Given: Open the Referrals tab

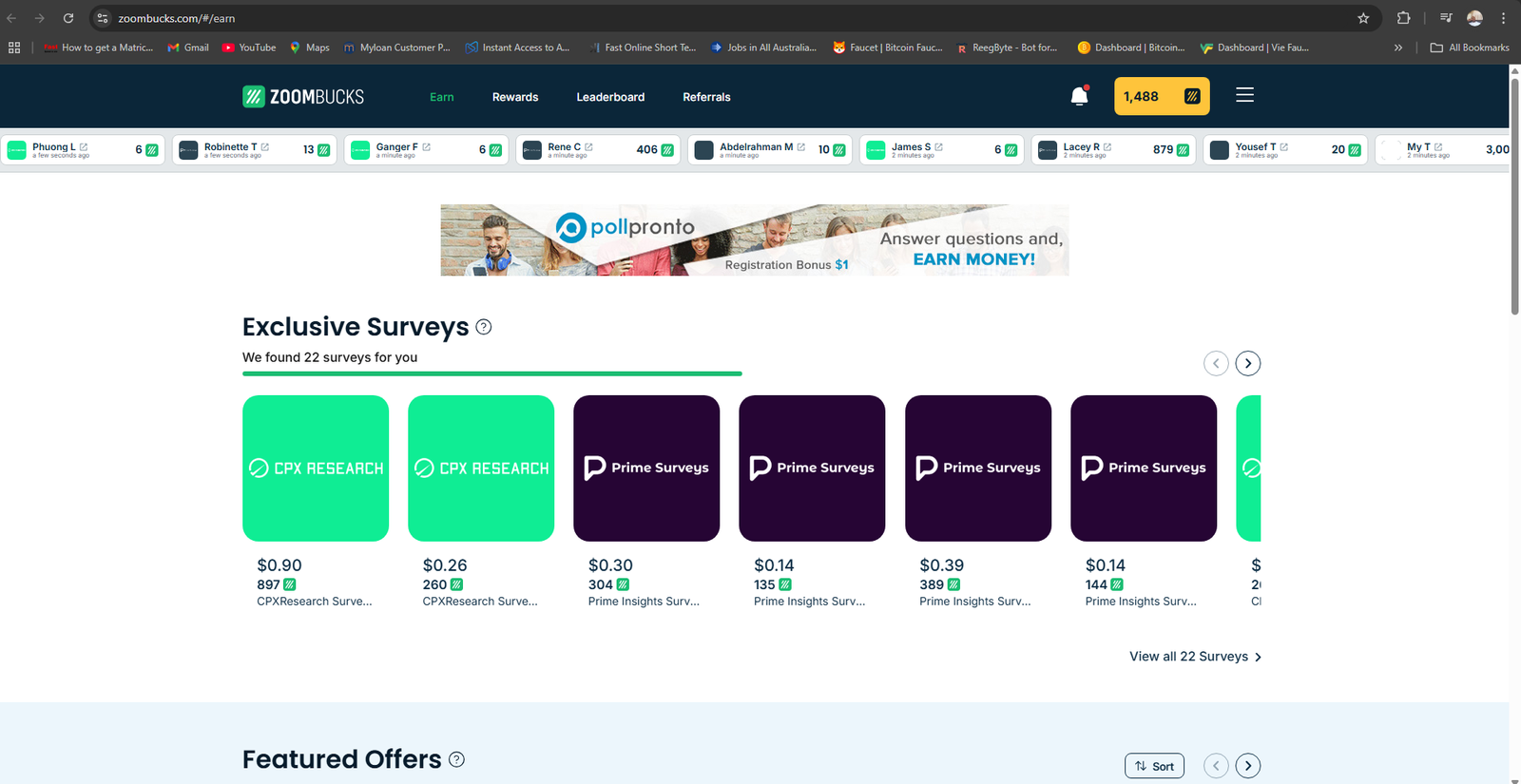Looking at the screenshot, I should tap(706, 97).
